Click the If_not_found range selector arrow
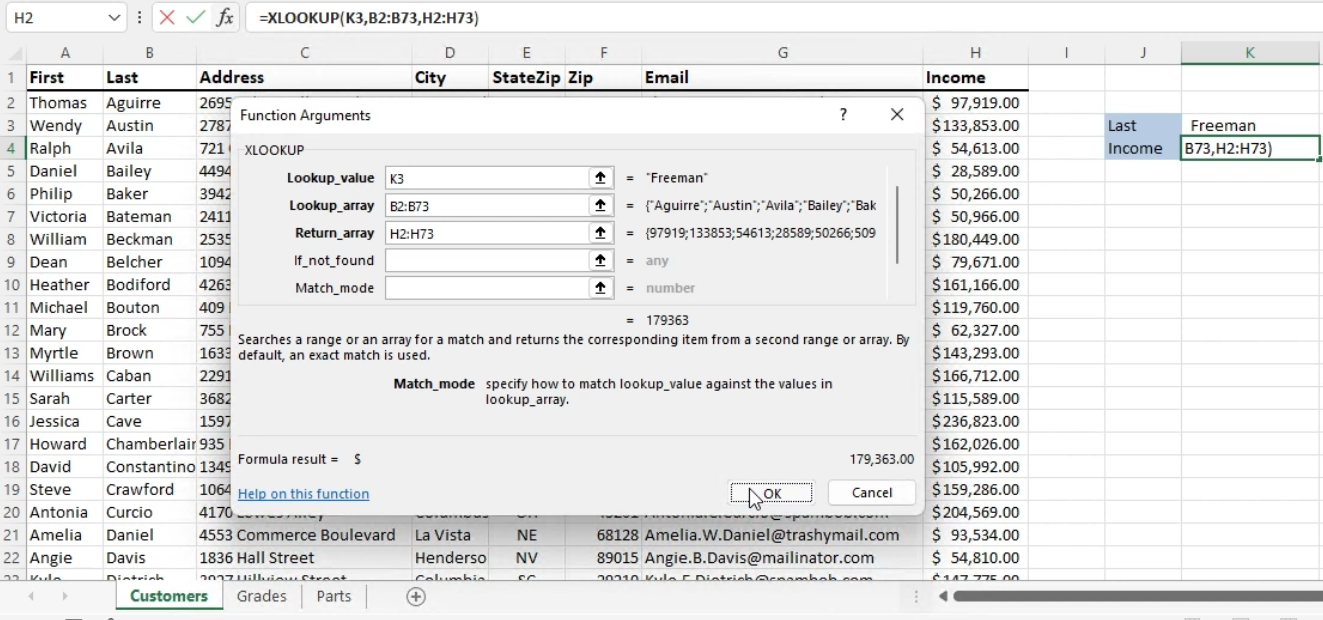The image size is (1323, 620). [600, 260]
